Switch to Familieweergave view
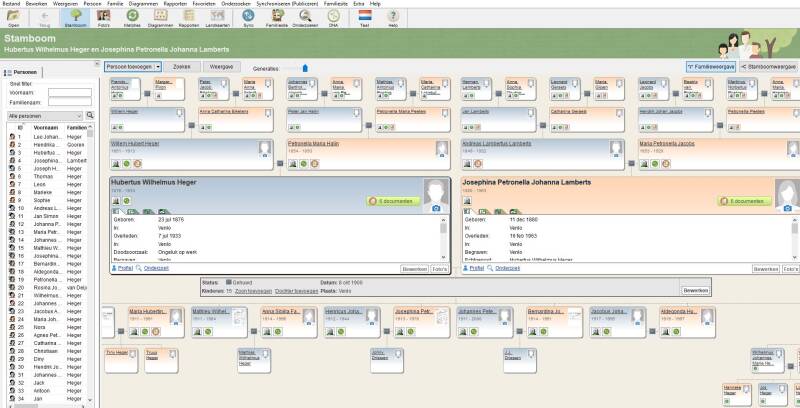 pos(711,67)
